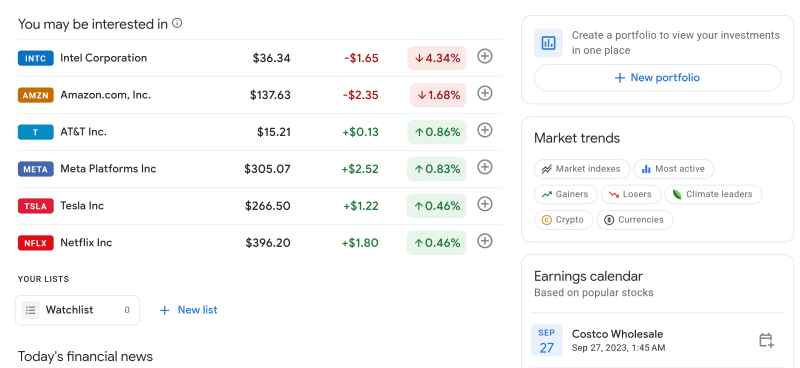The width and height of the screenshot is (800, 368).
Task: Click the NFLX ticker badge
Action: [36, 243]
